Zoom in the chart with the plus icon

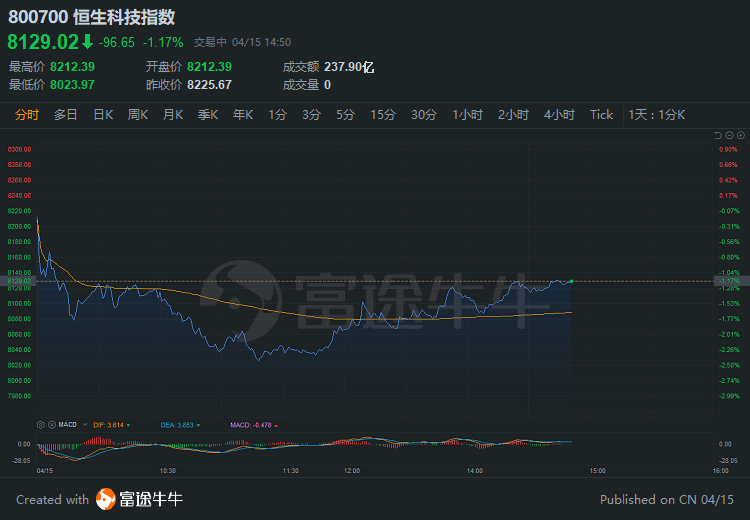point(740,135)
